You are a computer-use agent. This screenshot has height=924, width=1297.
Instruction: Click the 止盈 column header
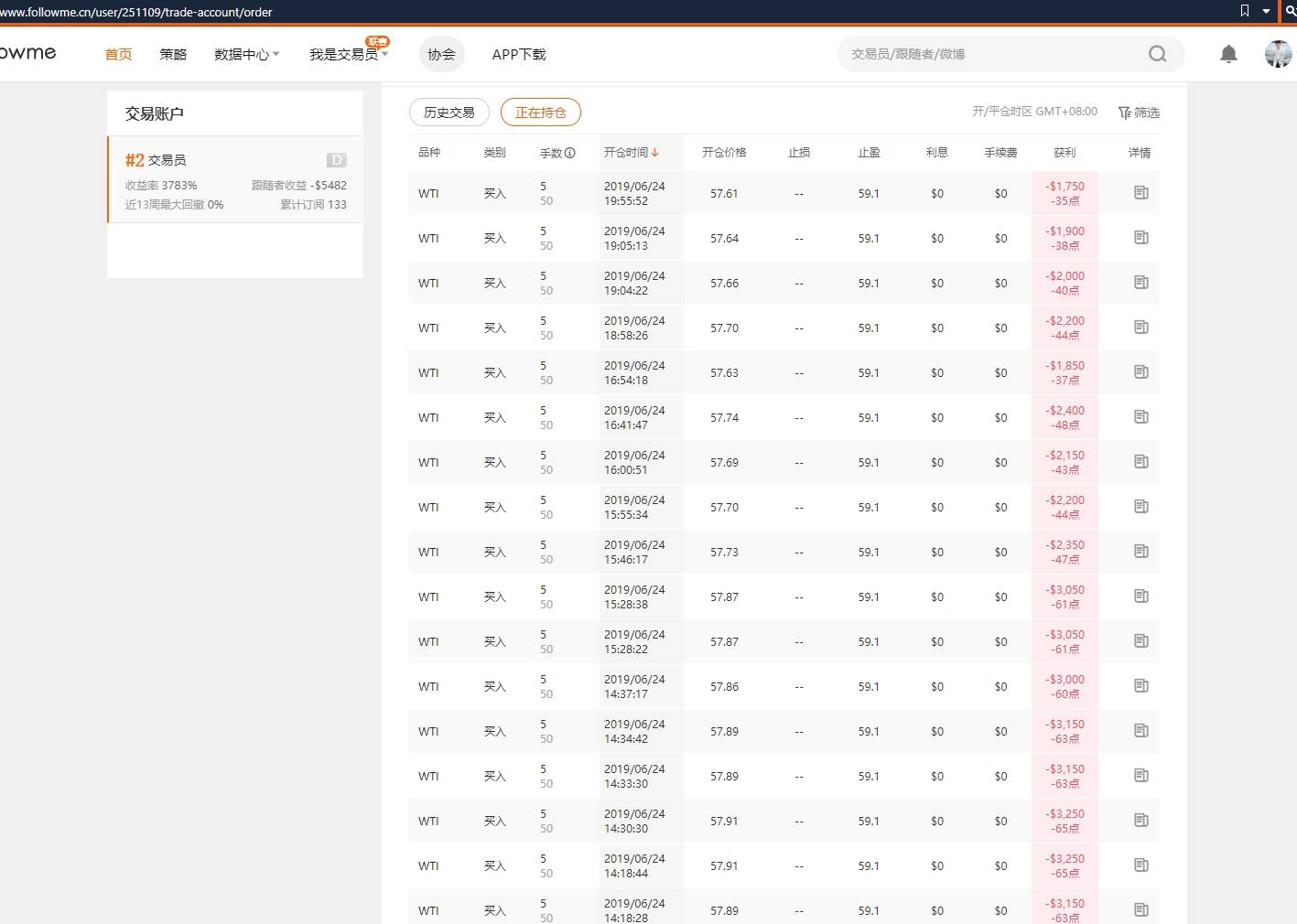(x=869, y=153)
